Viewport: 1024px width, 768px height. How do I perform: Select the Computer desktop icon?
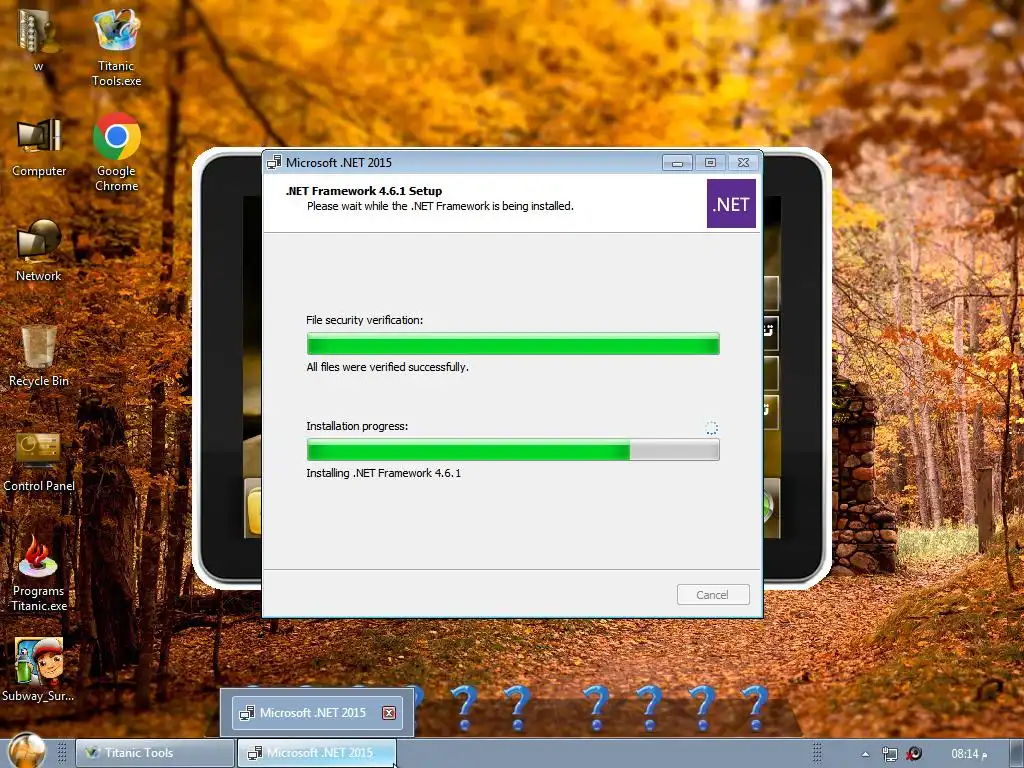tap(39, 147)
